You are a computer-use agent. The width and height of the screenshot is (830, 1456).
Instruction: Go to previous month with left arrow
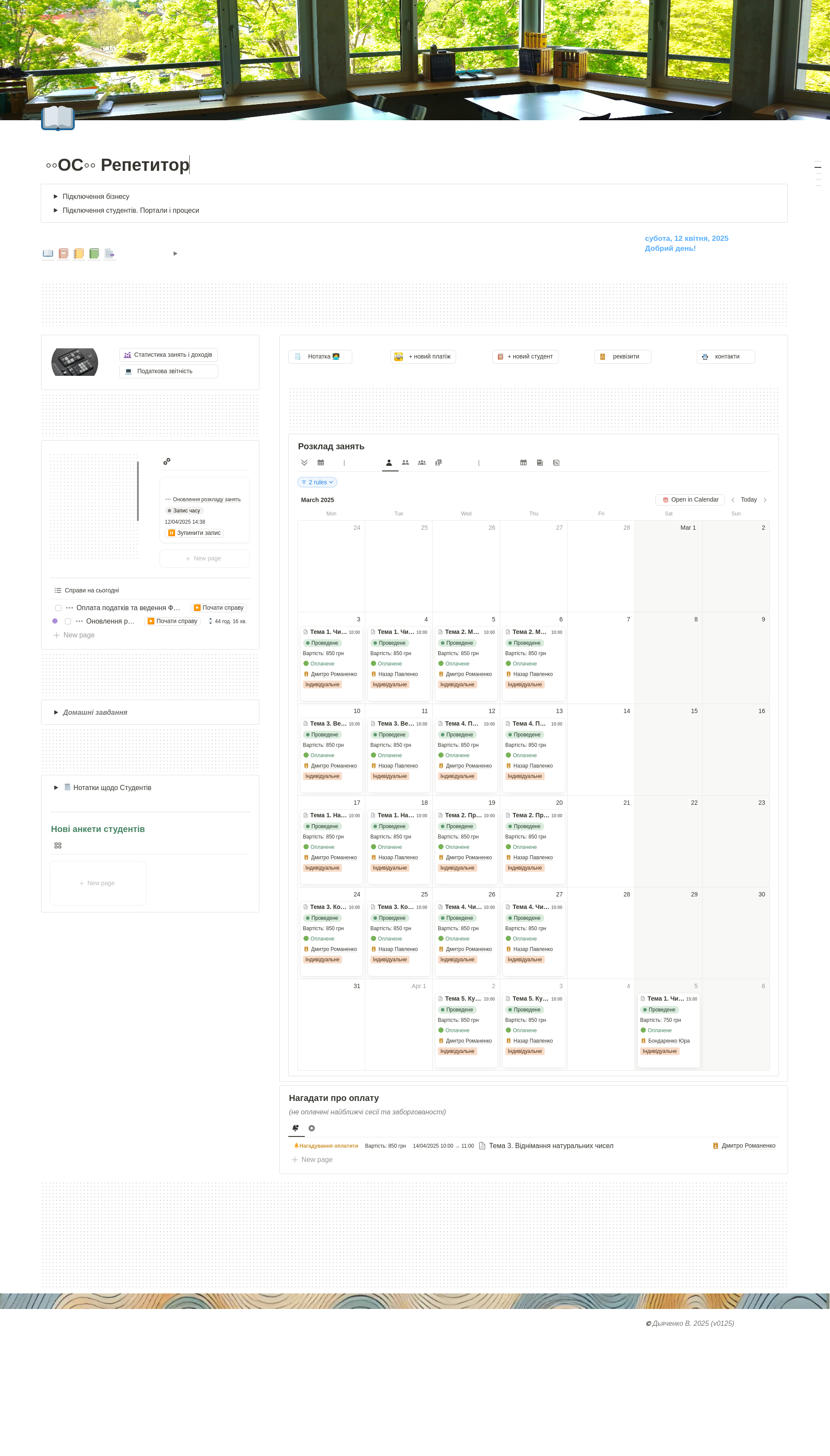[x=733, y=500]
